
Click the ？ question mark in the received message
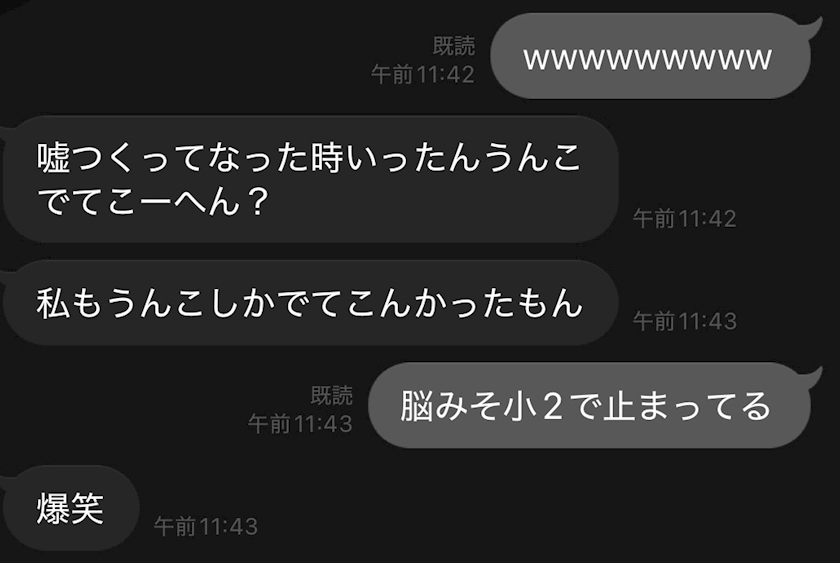pos(258,202)
